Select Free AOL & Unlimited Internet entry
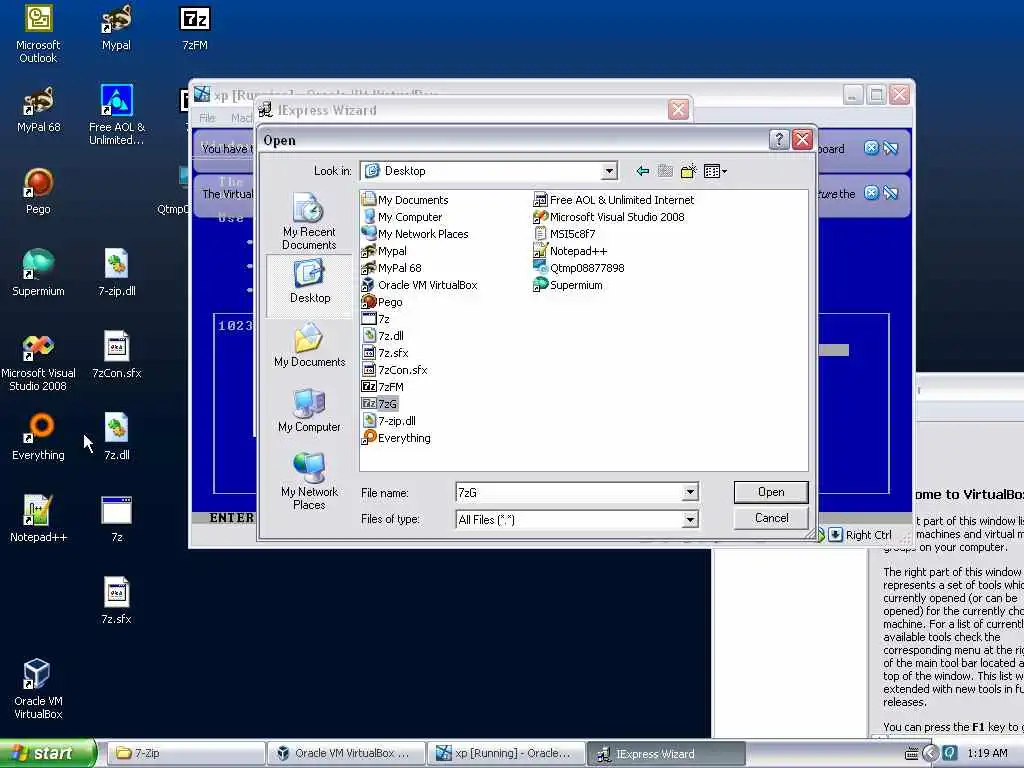 [614, 200]
